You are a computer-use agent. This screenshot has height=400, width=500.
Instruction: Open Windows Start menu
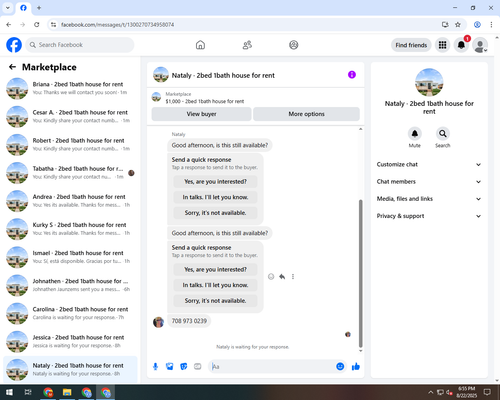[x=9, y=392]
